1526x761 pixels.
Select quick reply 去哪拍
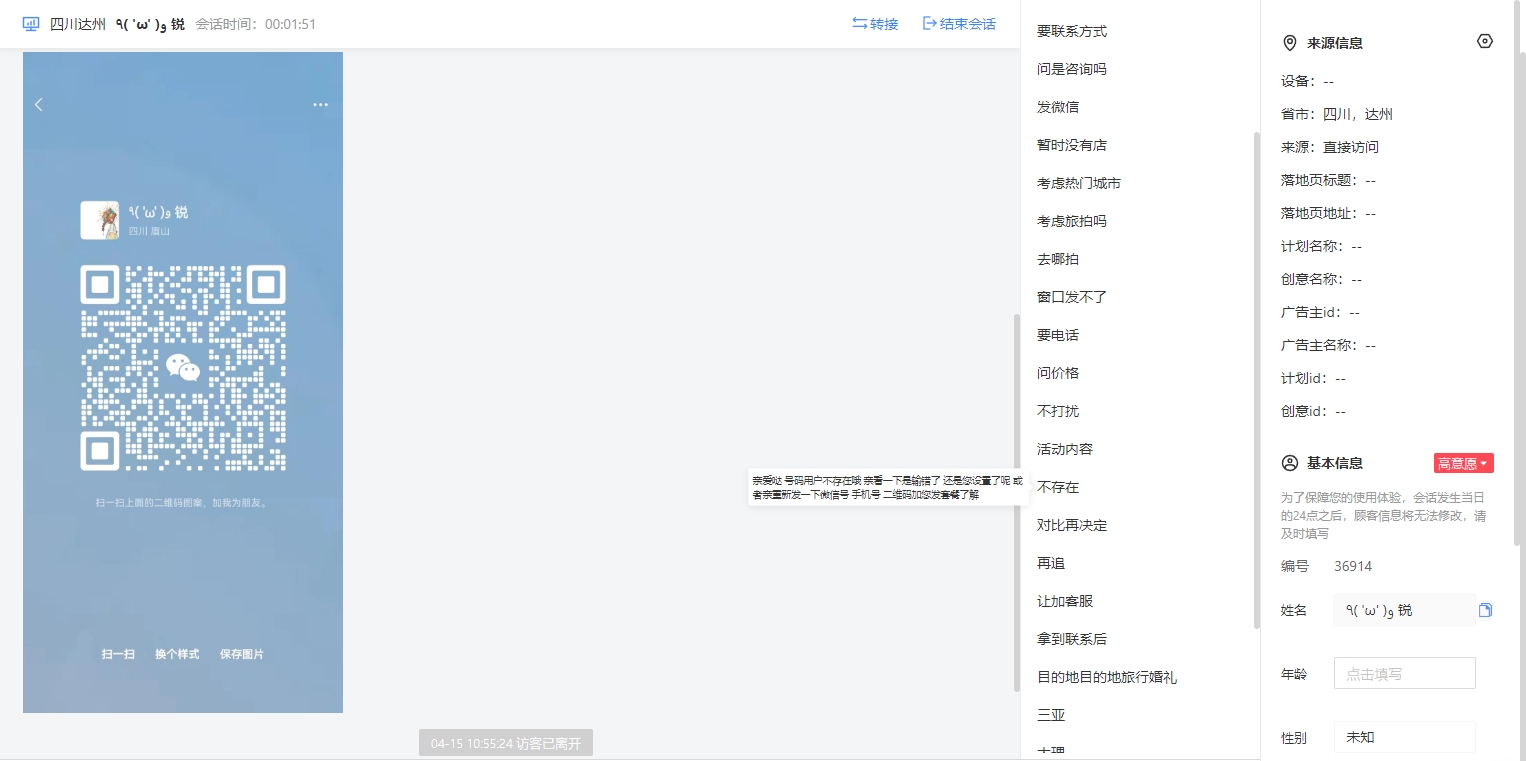point(1058,259)
